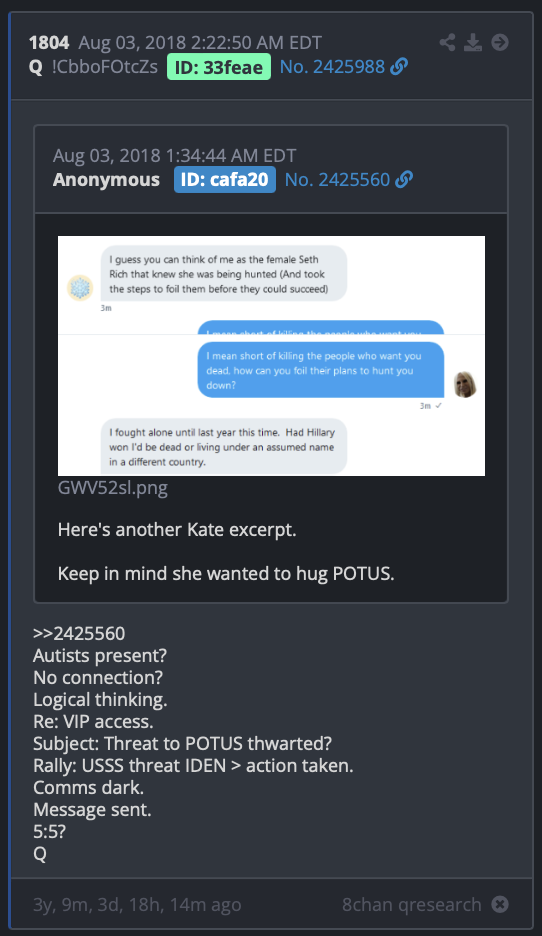
Task: Click the Anonymous poster name
Action: (106, 180)
